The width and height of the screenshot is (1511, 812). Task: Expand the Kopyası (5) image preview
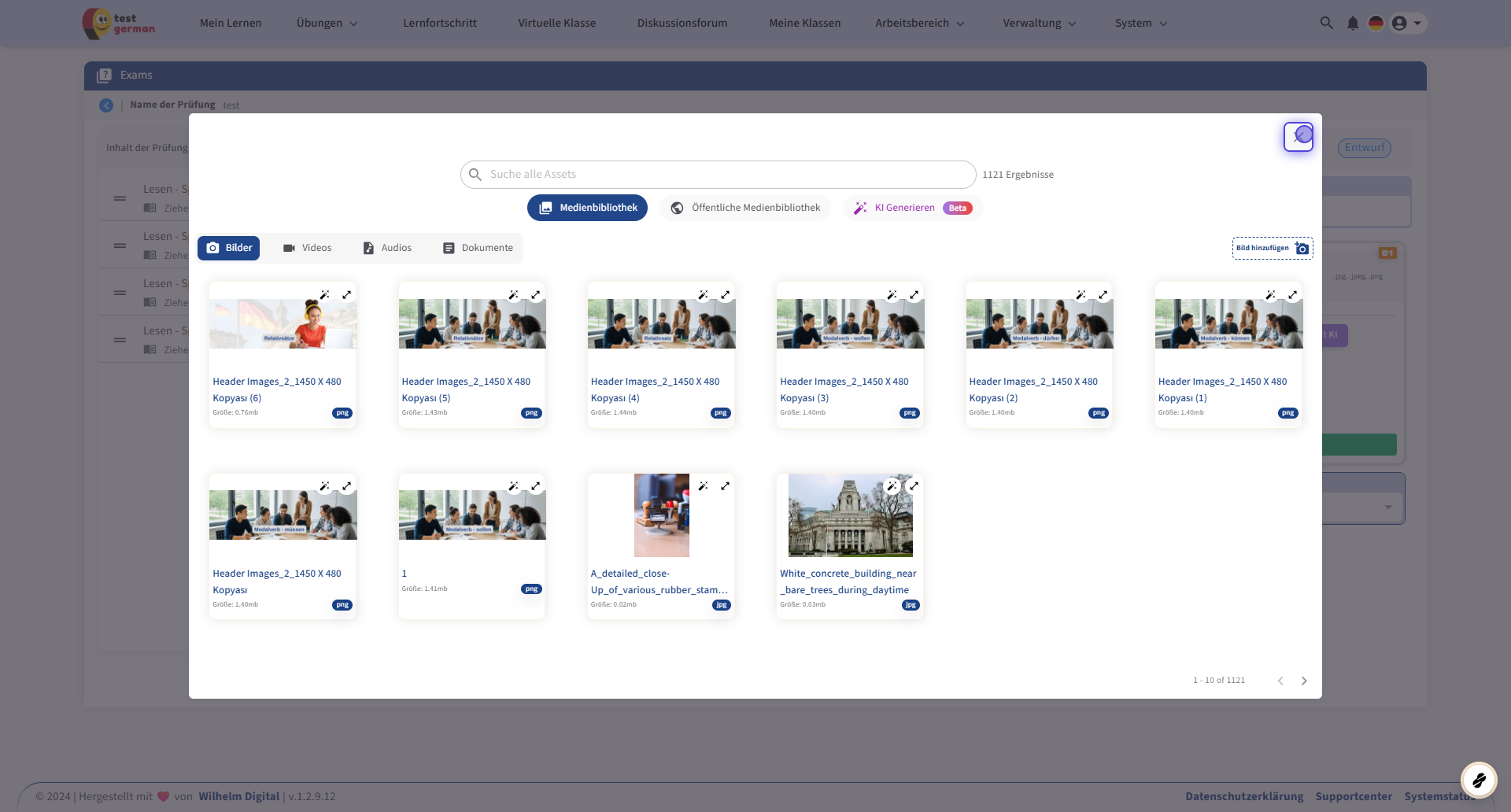[x=535, y=295]
